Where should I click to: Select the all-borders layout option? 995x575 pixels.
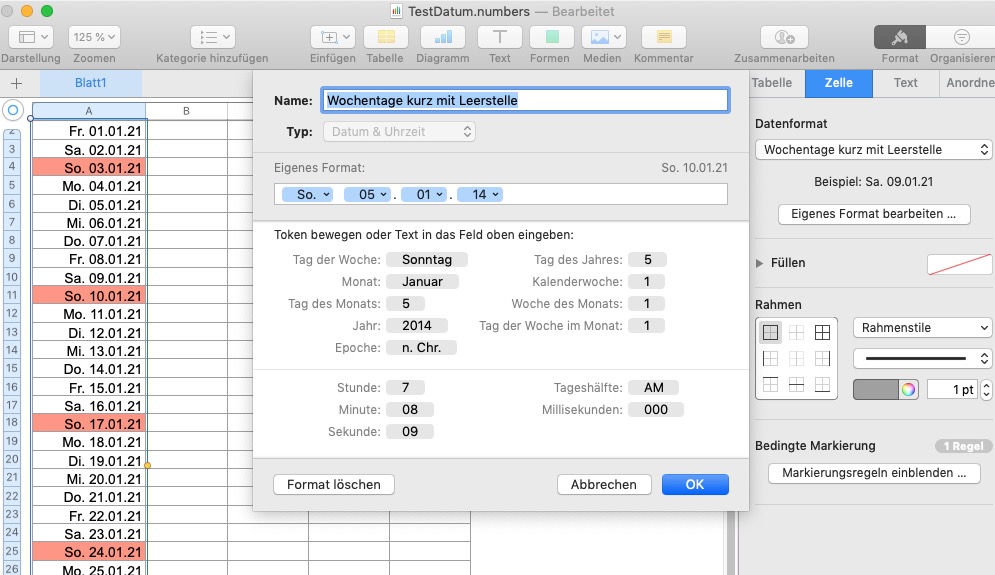(x=822, y=333)
